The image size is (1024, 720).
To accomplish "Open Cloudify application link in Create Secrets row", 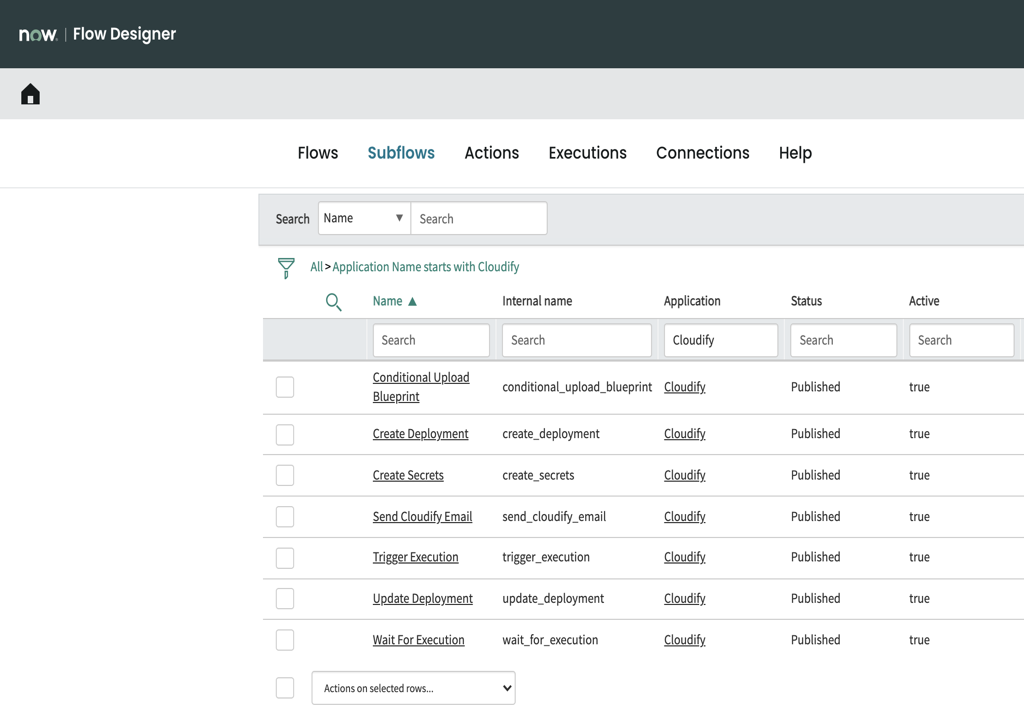I will (684, 475).
